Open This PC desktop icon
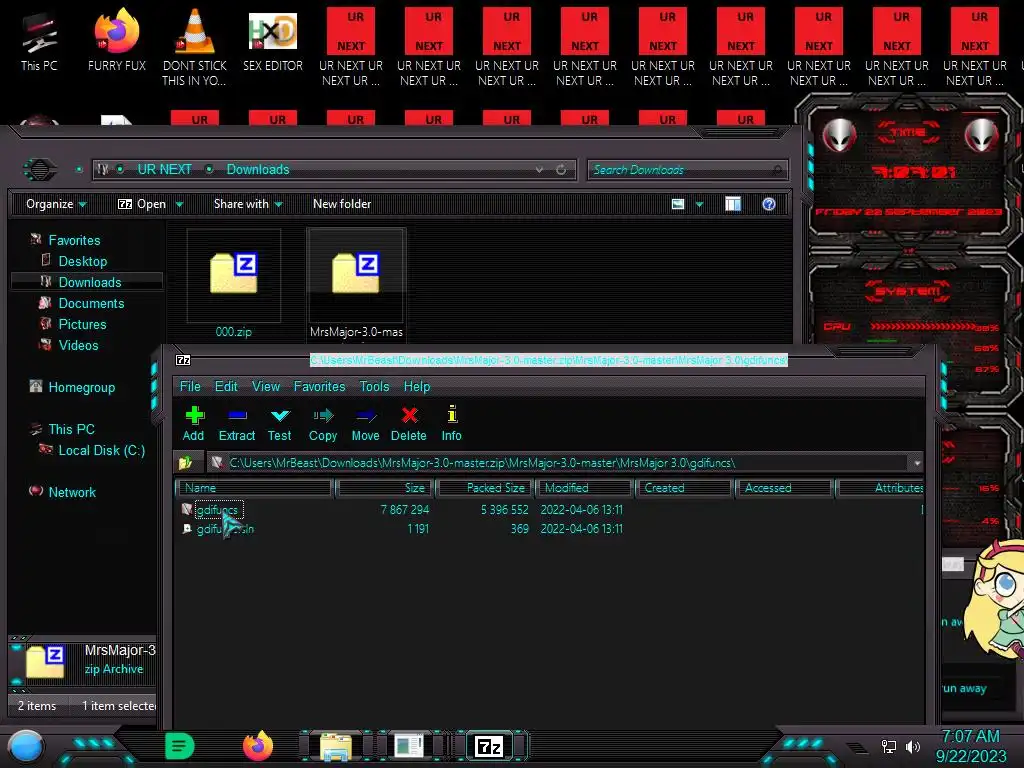The width and height of the screenshot is (1024, 768). (x=39, y=40)
